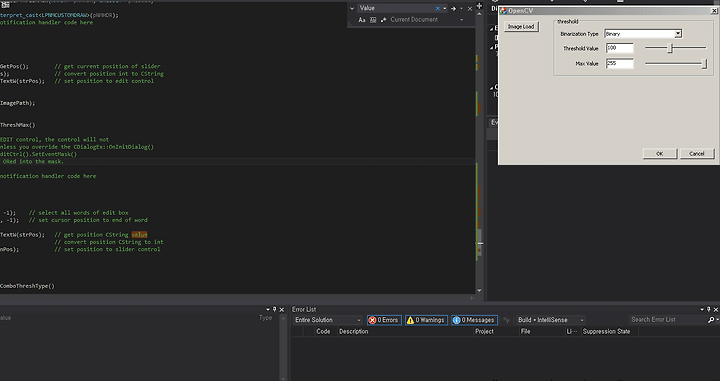Click OK in the OpenCV dialog
This screenshot has width=720, height=381.
(660, 153)
